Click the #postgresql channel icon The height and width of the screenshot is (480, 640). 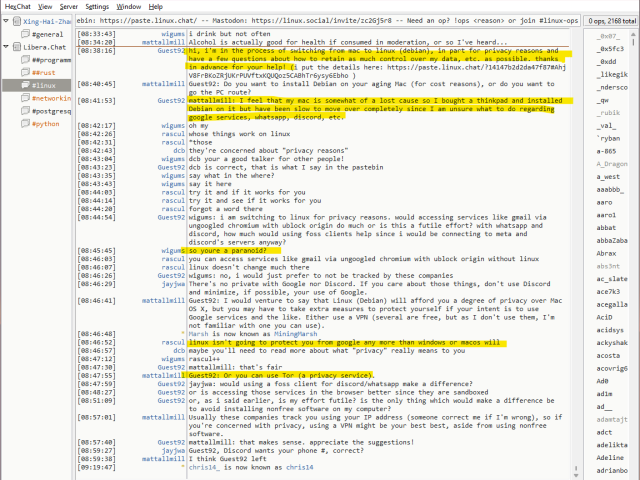click(23, 111)
